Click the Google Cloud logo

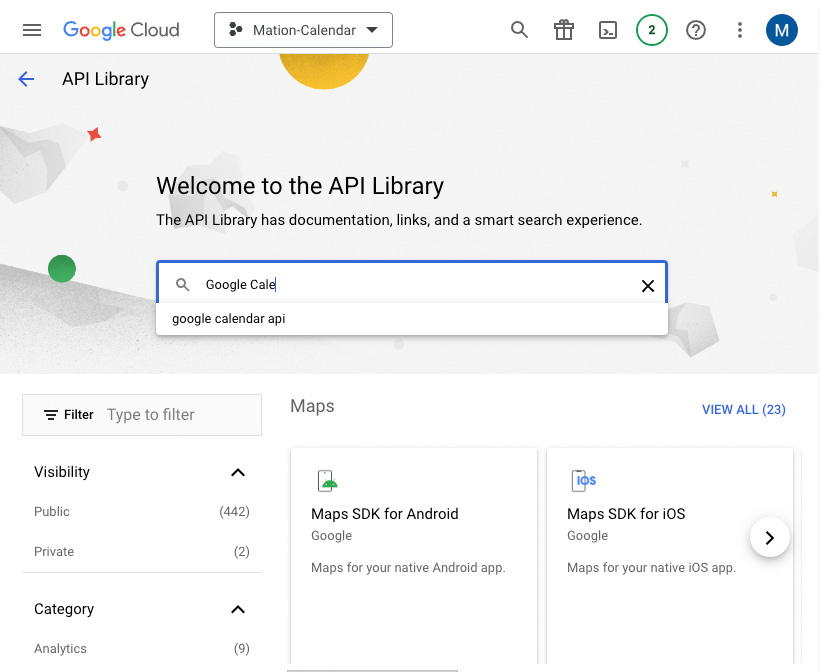(121, 30)
